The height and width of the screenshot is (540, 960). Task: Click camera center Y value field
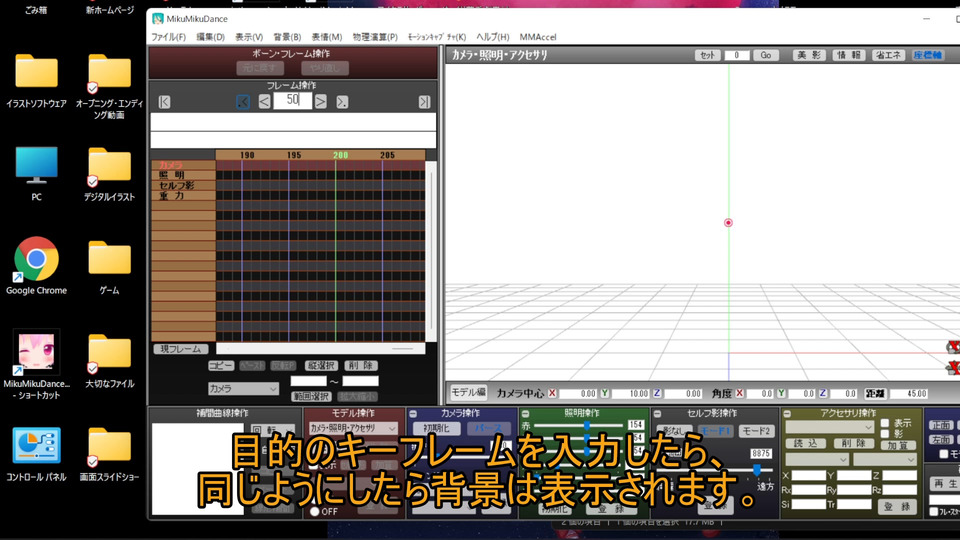630,394
